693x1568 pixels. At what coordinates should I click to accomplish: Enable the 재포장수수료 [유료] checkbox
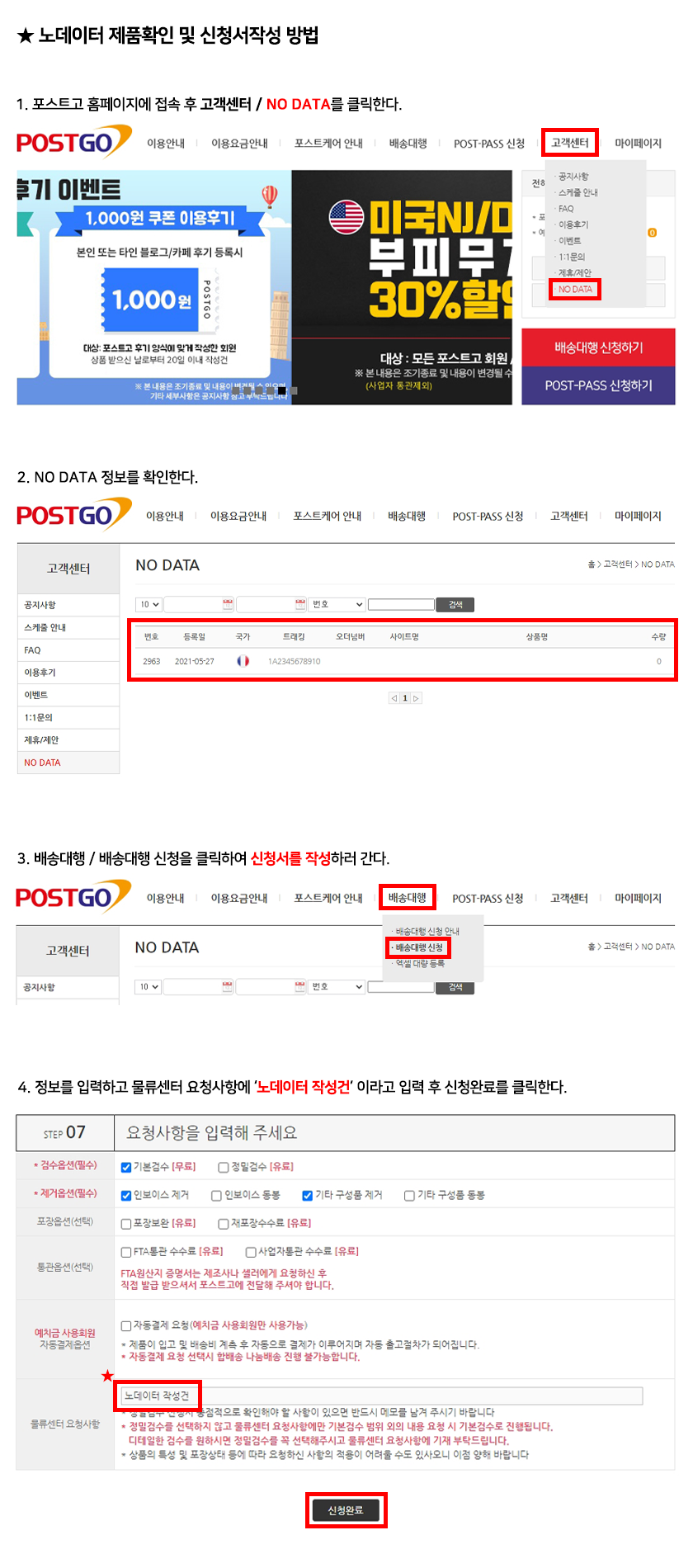click(x=224, y=1223)
